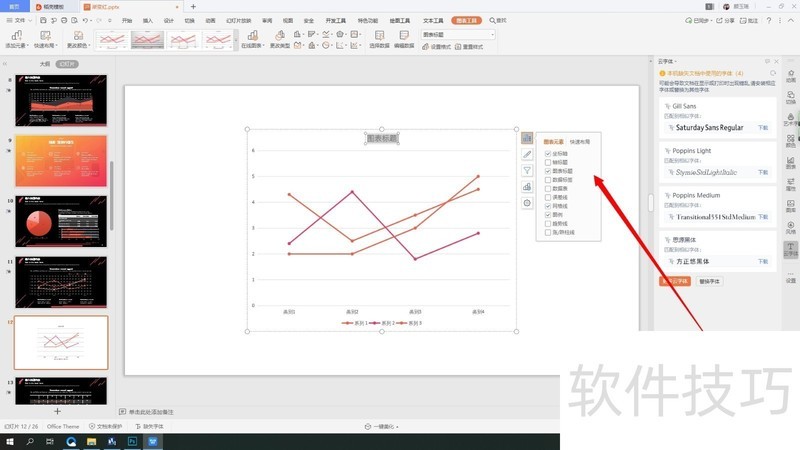
Task: Click the print preview icon in quick bar
Action: (x=74, y=20)
